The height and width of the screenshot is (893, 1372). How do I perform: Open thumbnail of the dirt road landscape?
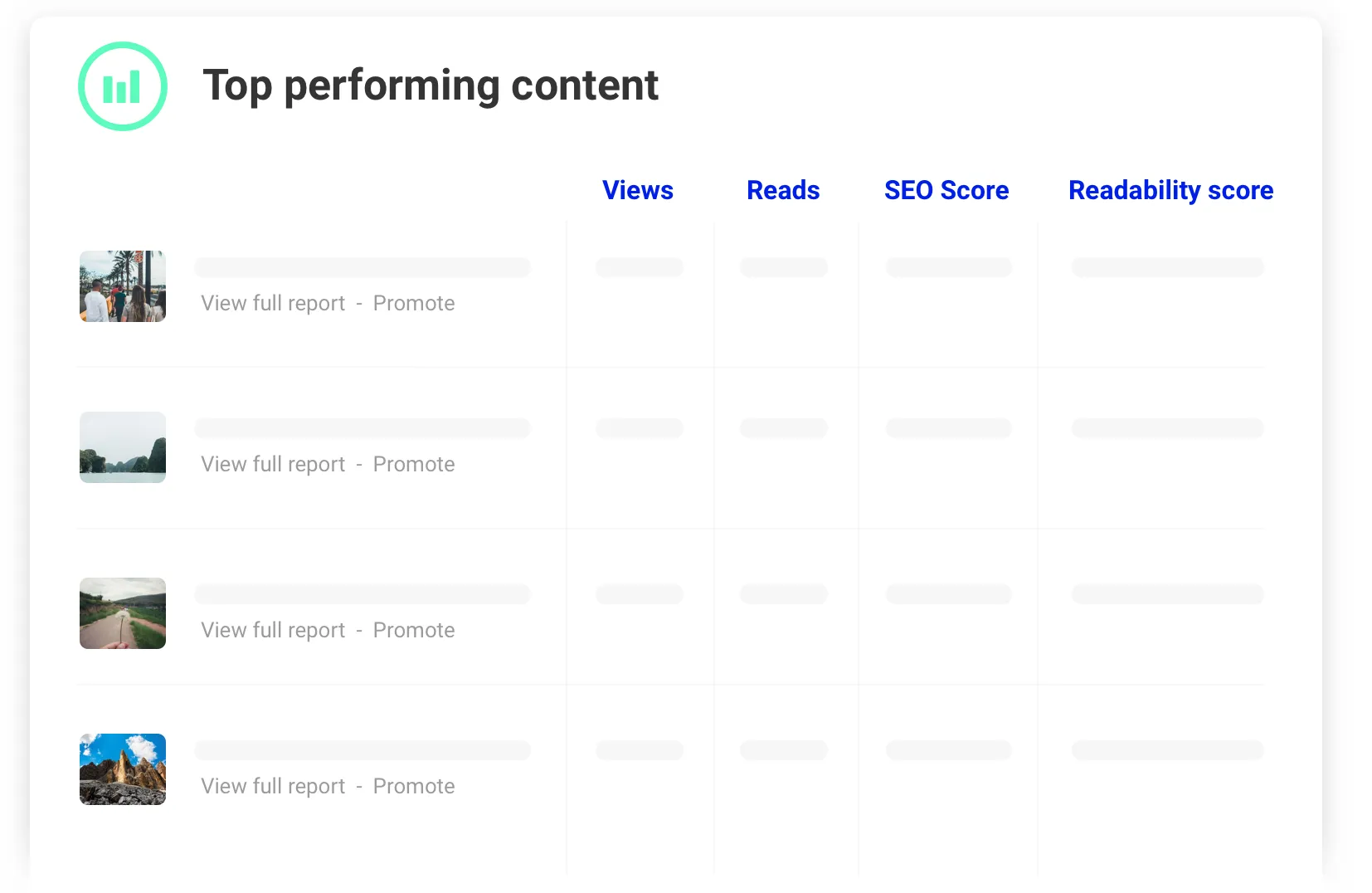pyautogui.click(x=123, y=613)
